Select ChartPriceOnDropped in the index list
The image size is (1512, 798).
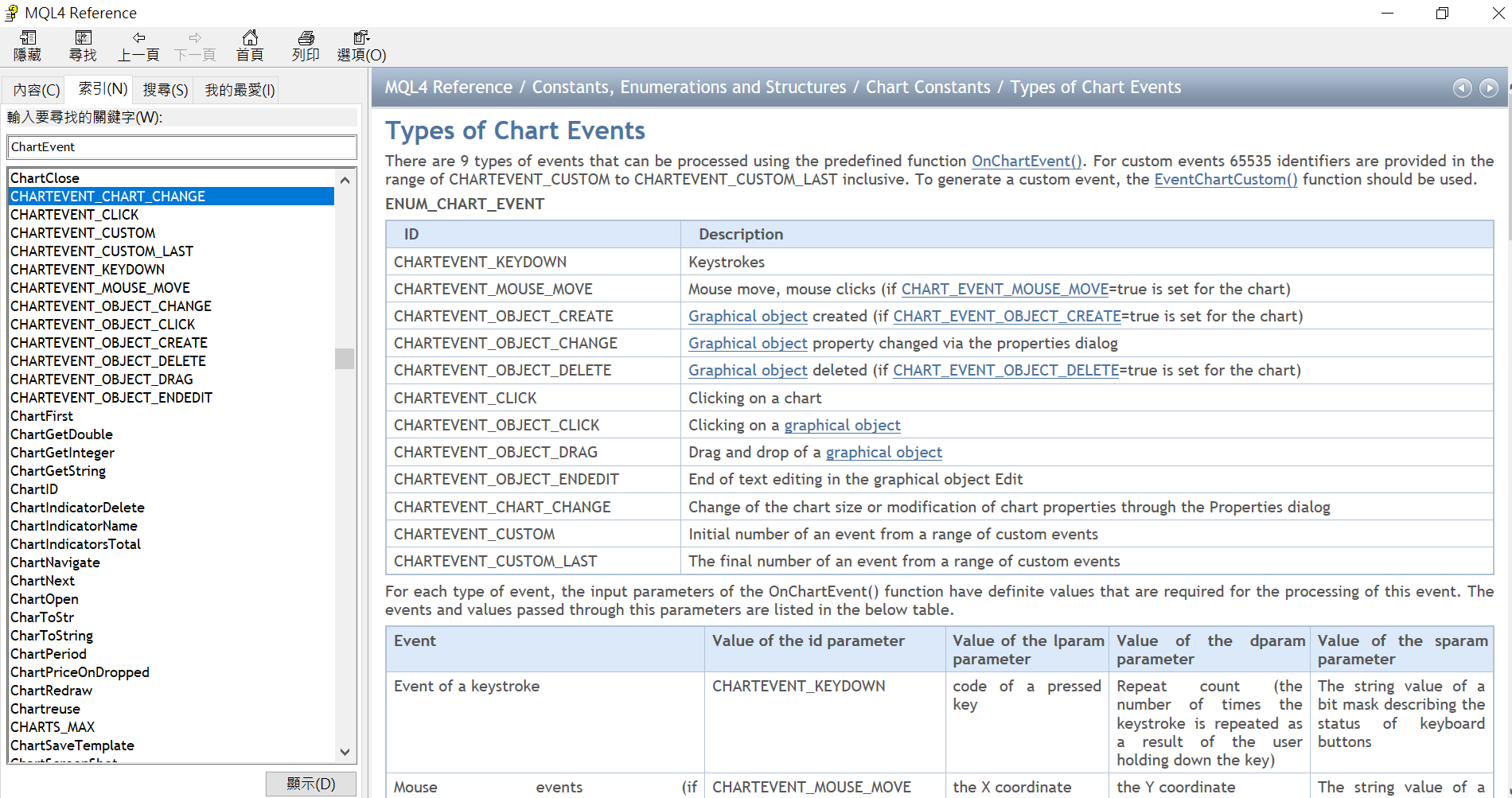171,672
